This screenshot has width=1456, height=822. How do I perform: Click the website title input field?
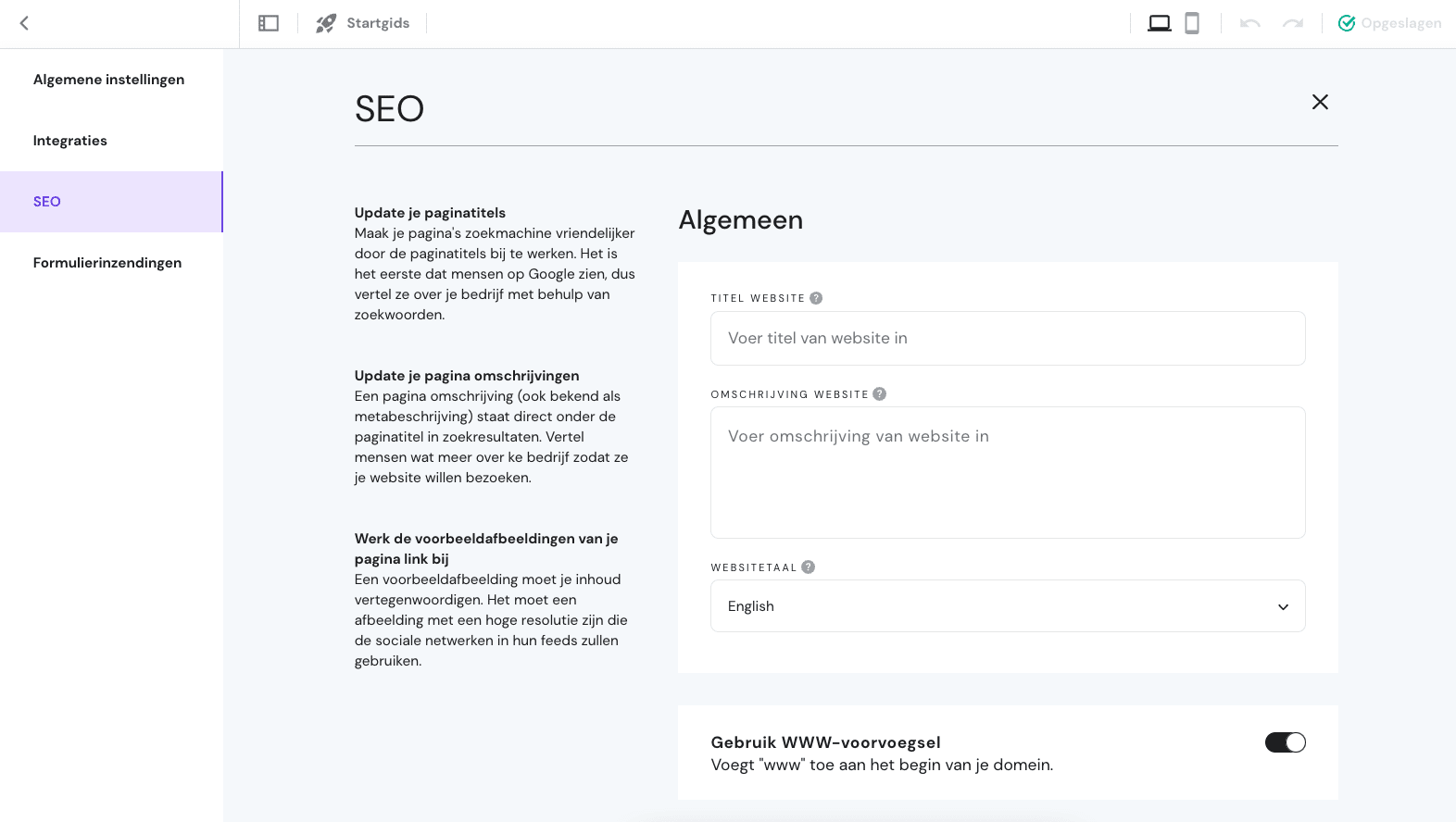tap(1008, 339)
